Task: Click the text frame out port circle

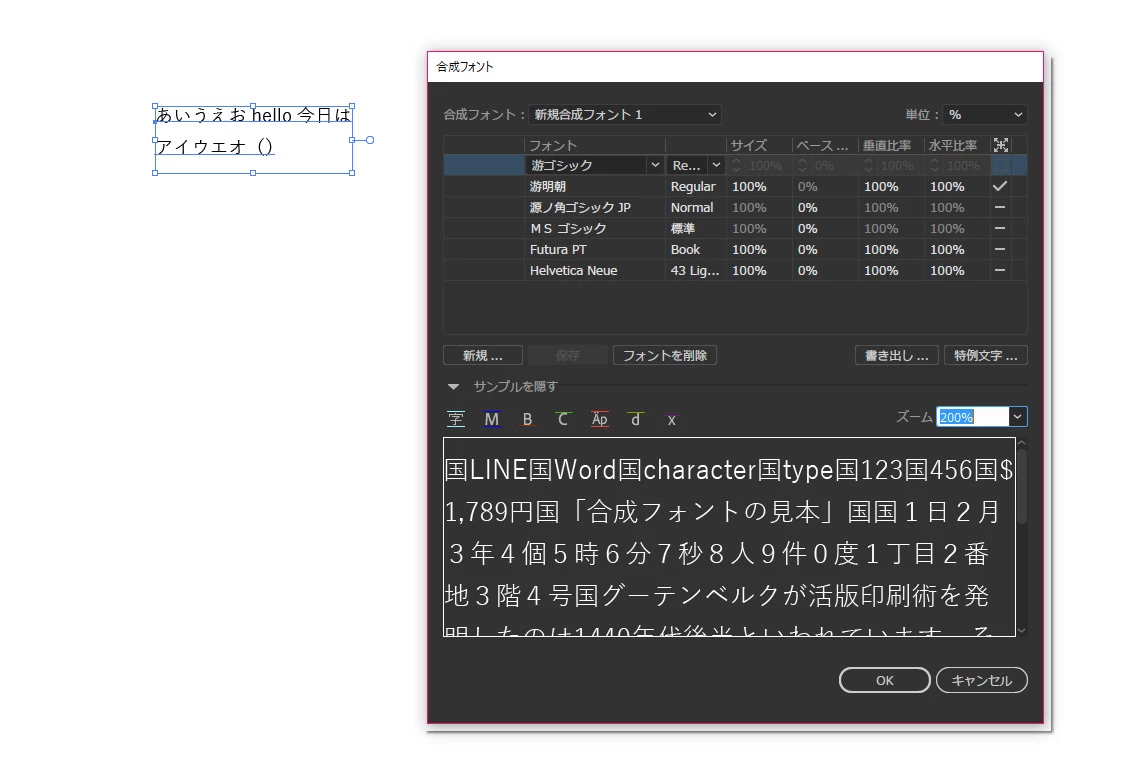Action: 370,140
